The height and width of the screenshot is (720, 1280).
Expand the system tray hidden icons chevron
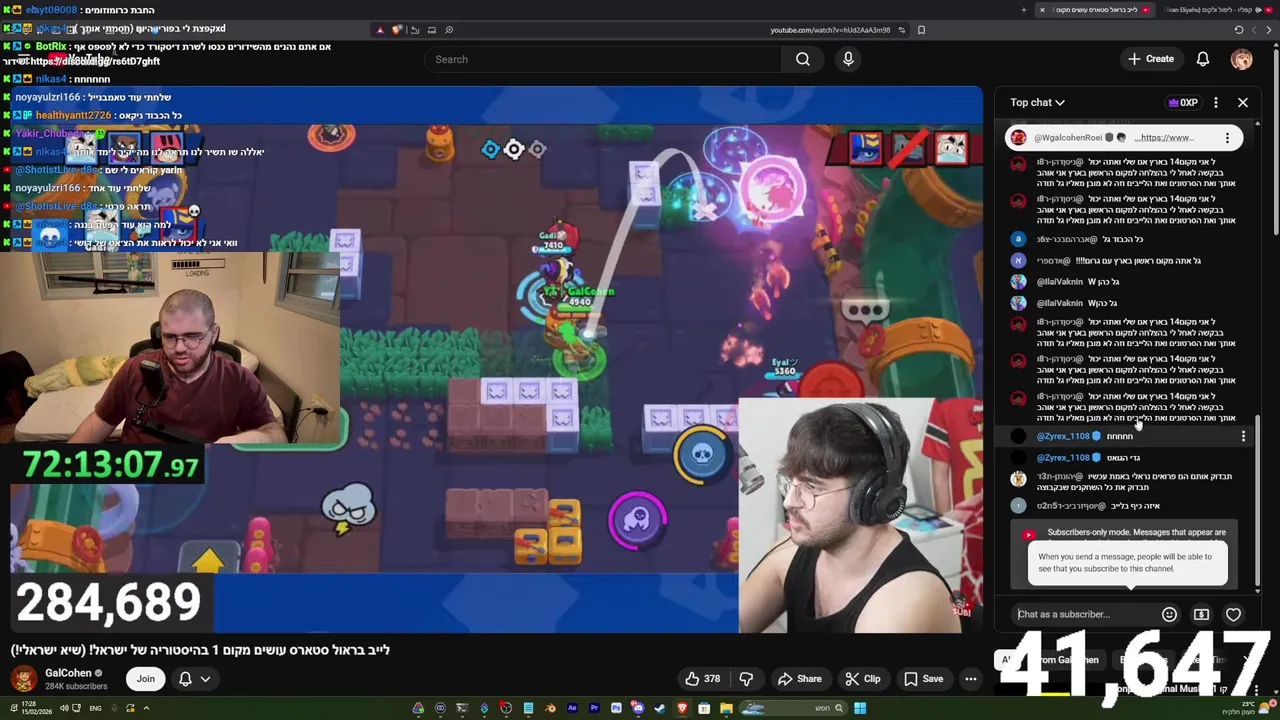point(146,708)
